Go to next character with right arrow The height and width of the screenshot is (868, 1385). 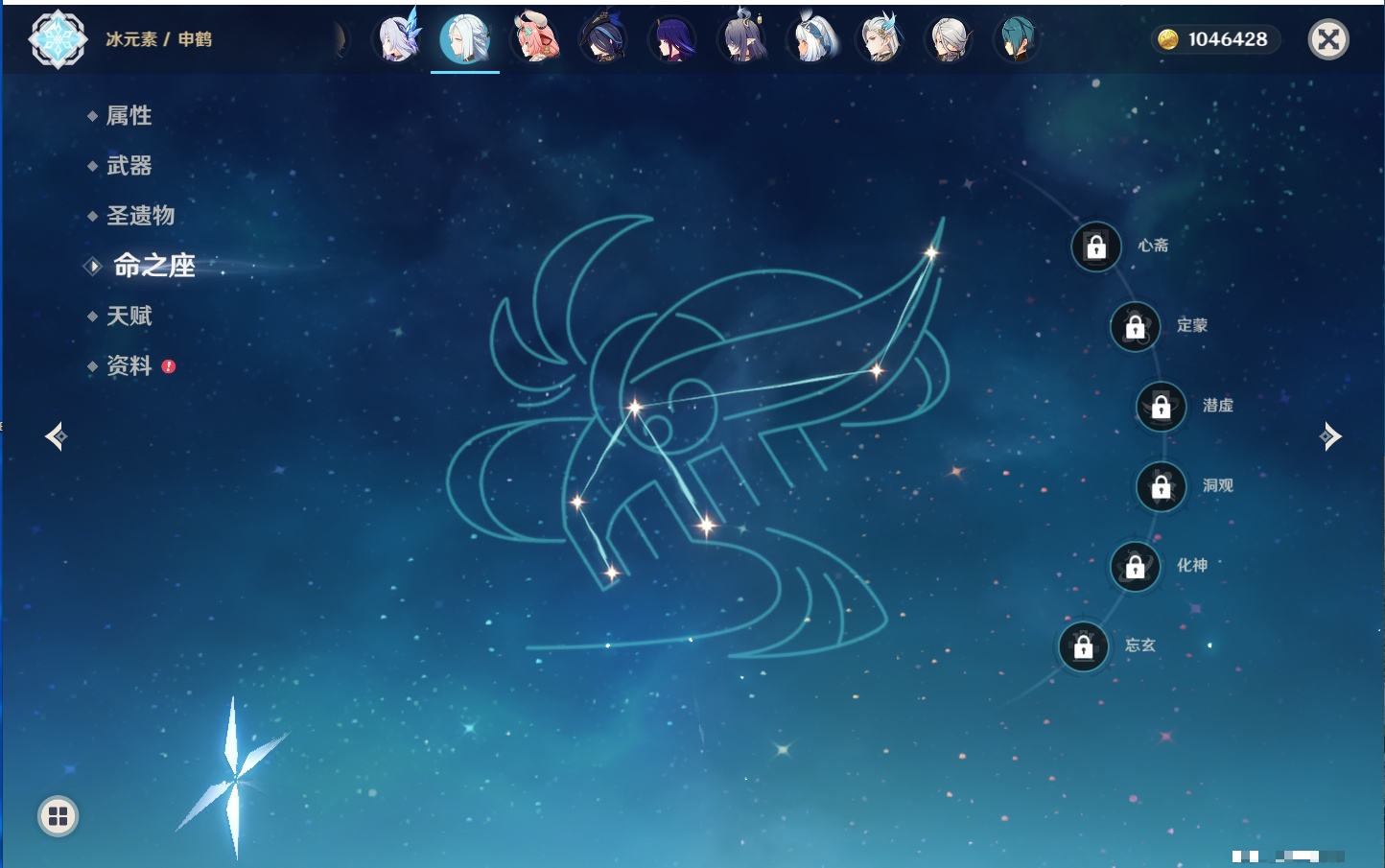[x=1330, y=436]
